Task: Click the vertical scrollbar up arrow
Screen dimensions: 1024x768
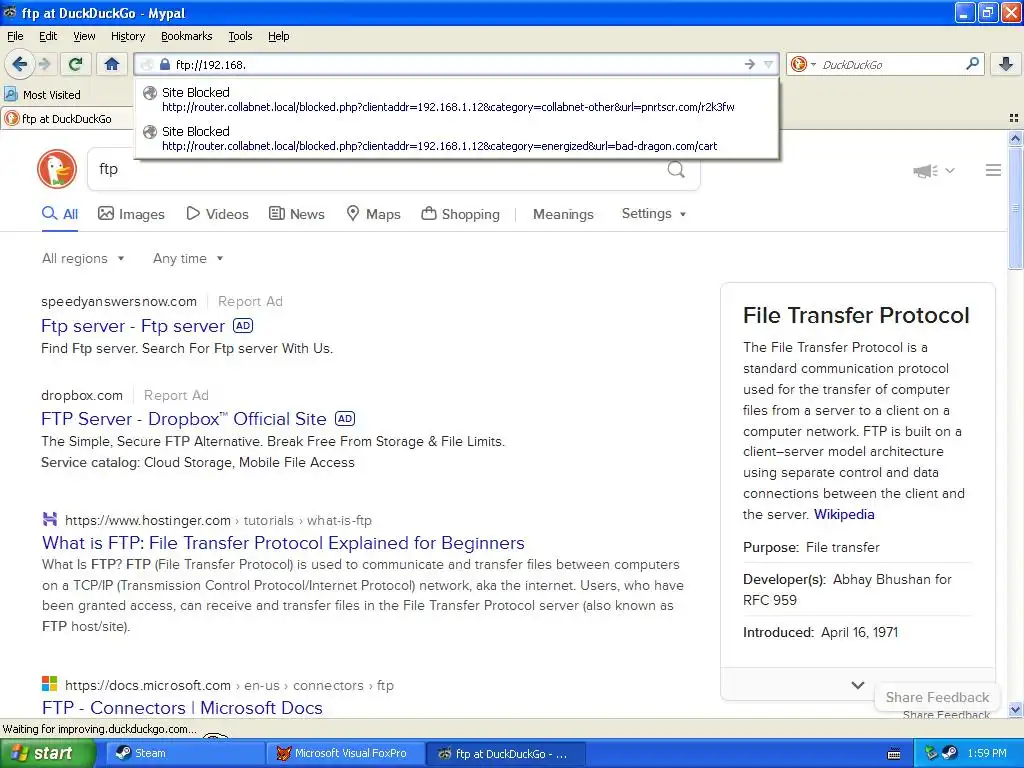Action: coord(1015,138)
